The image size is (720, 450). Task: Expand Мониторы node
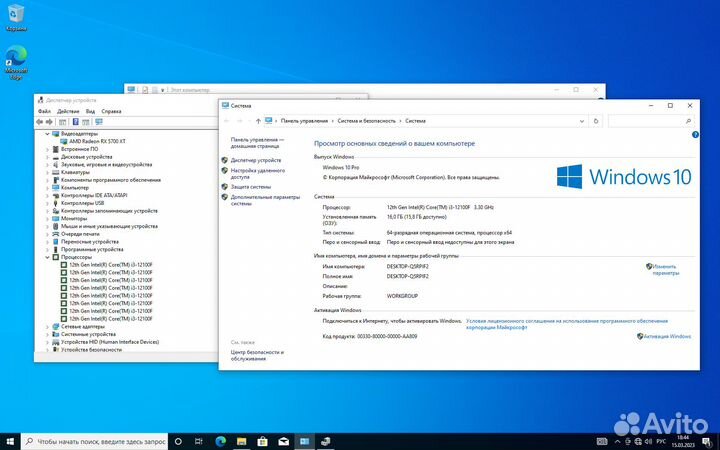coord(47,219)
